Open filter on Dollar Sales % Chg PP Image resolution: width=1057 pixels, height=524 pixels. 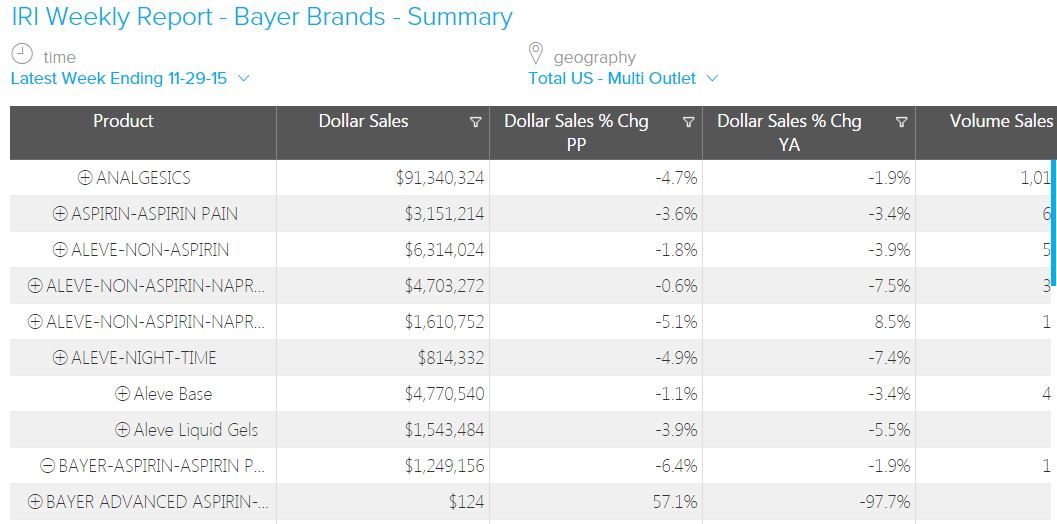pyautogui.click(x=688, y=122)
